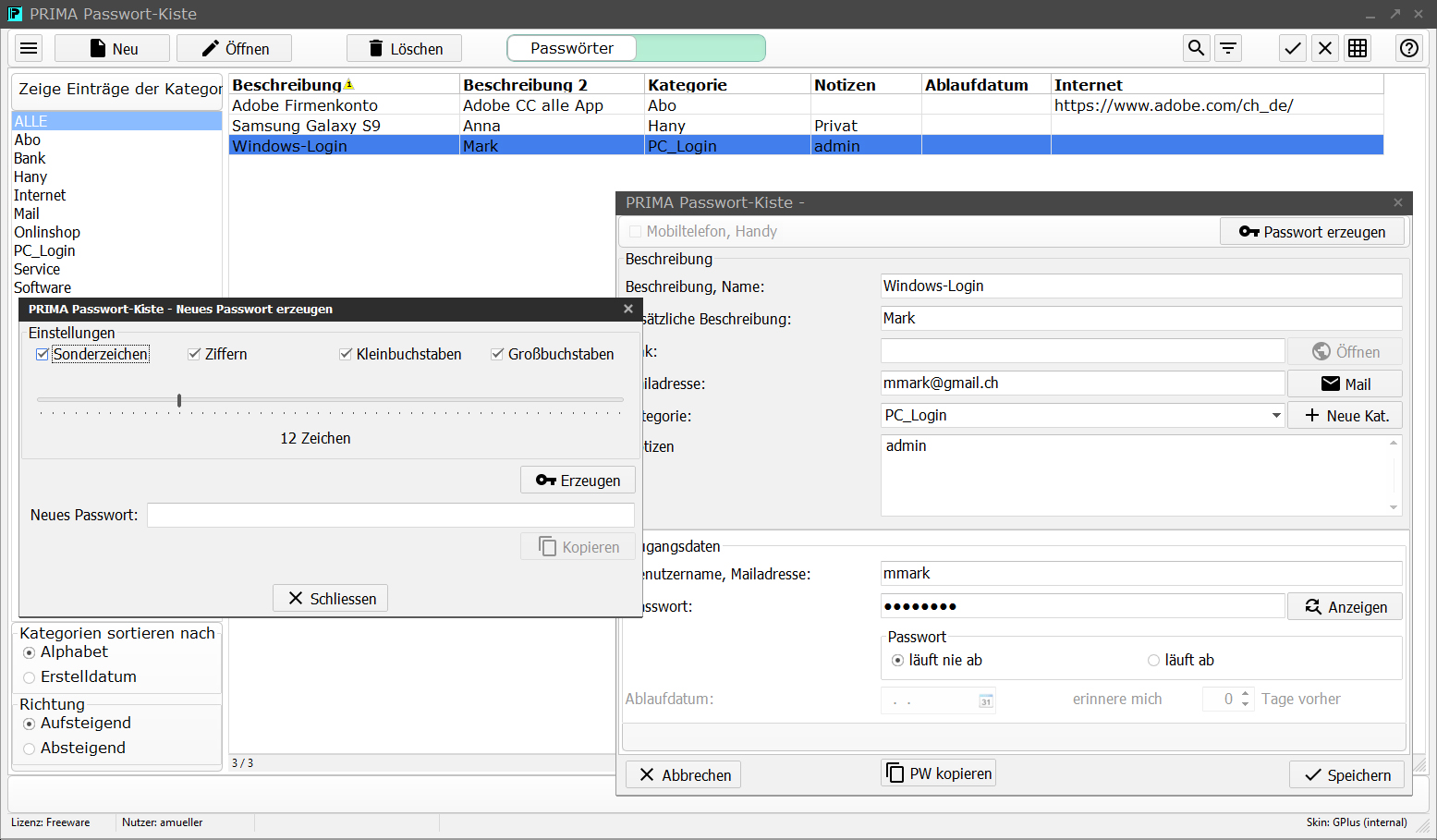The width and height of the screenshot is (1437, 840).
Task: Select the Service category
Action: (x=116, y=269)
